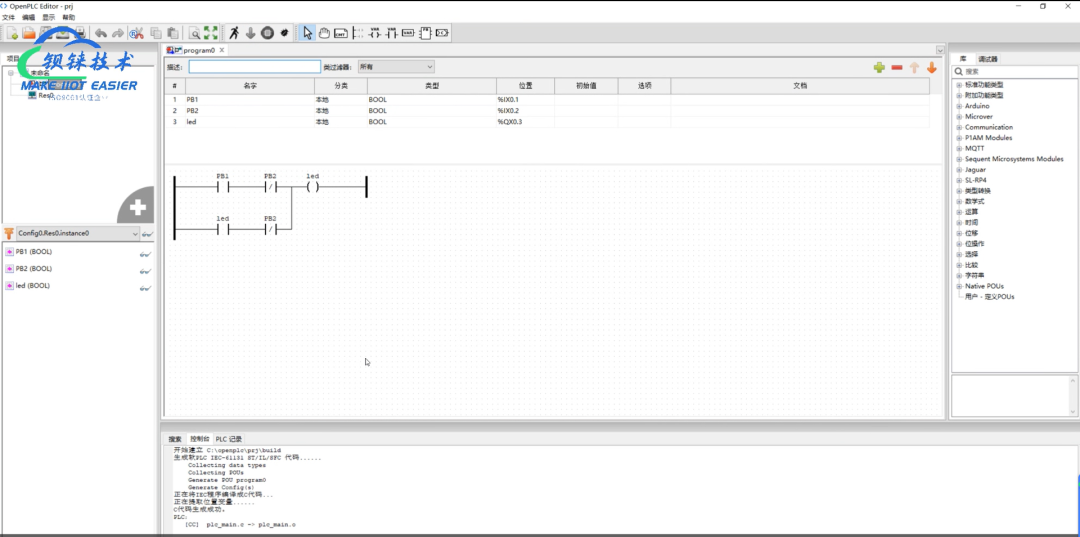This screenshot has width=1080, height=537.
Task: Click the Cut scissors icon
Action: (137, 33)
